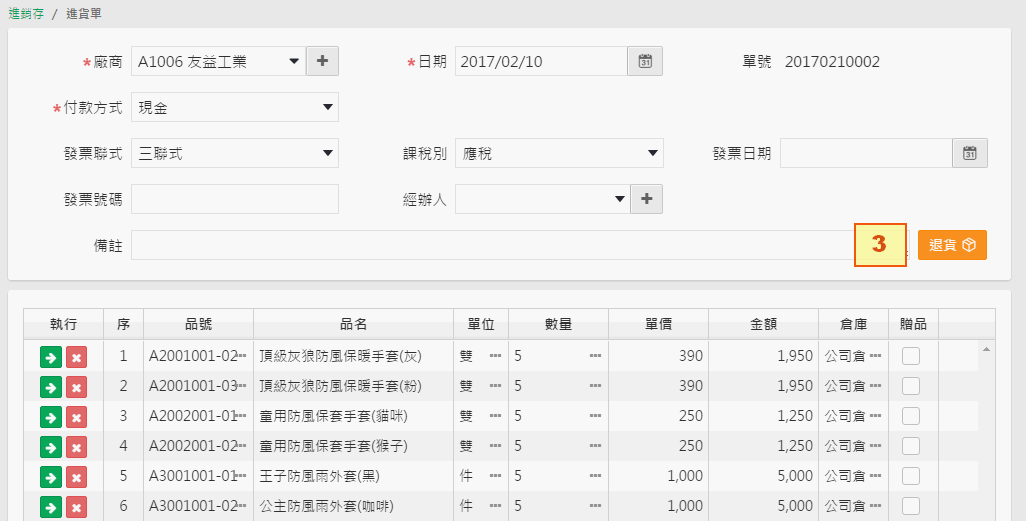Click green arrow icon for row 3
Image resolution: width=1026 pixels, height=521 pixels.
click(x=50, y=417)
